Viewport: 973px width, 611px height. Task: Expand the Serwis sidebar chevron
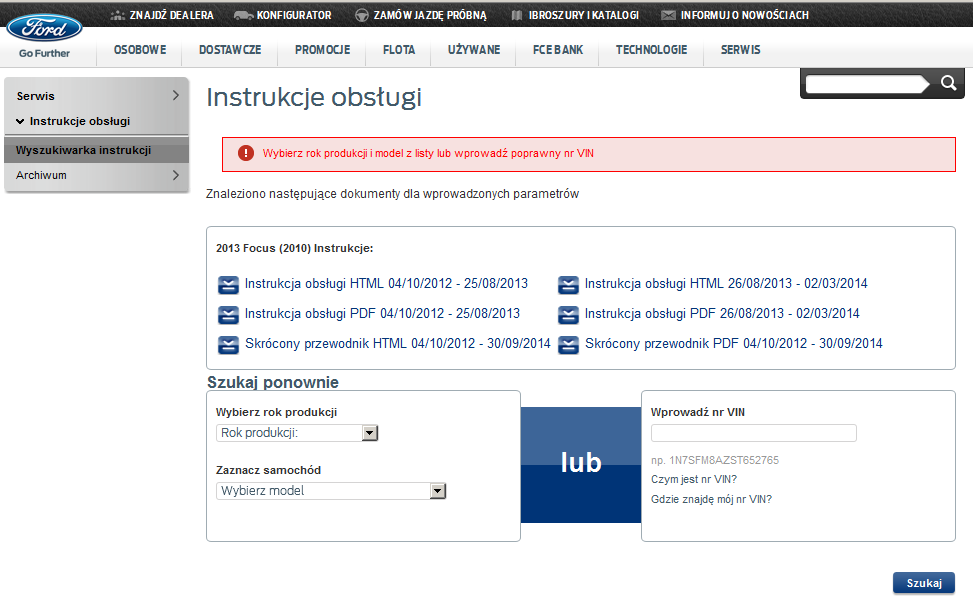point(176,96)
